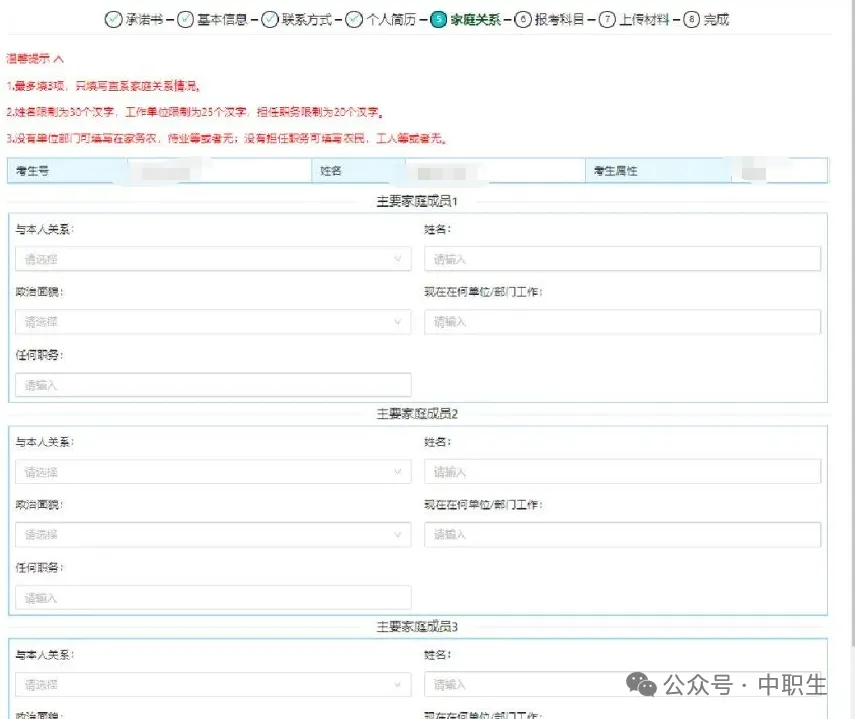Go to the 承诺书 step label

click(x=144, y=20)
